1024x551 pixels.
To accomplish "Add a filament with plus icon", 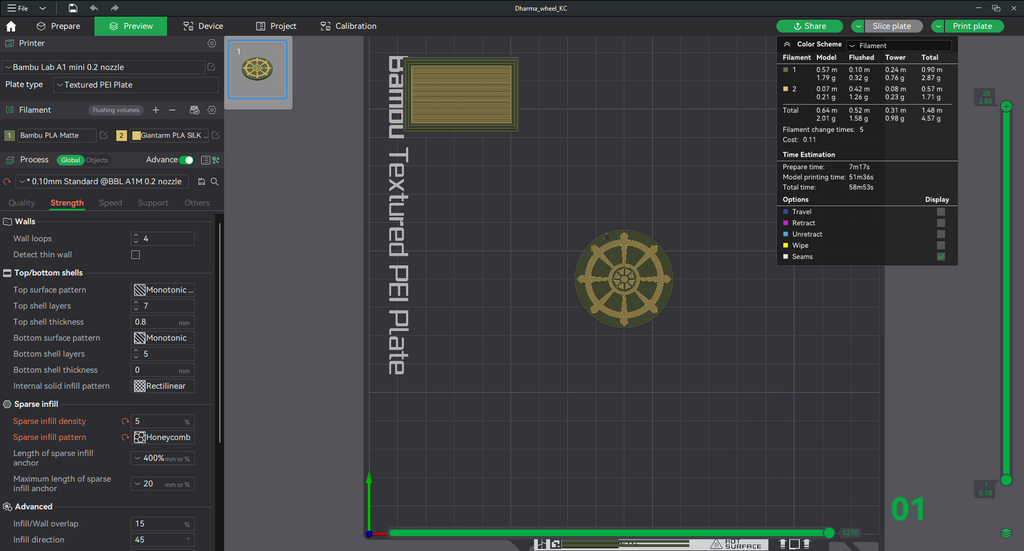I will pyautogui.click(x=155, y=110).
